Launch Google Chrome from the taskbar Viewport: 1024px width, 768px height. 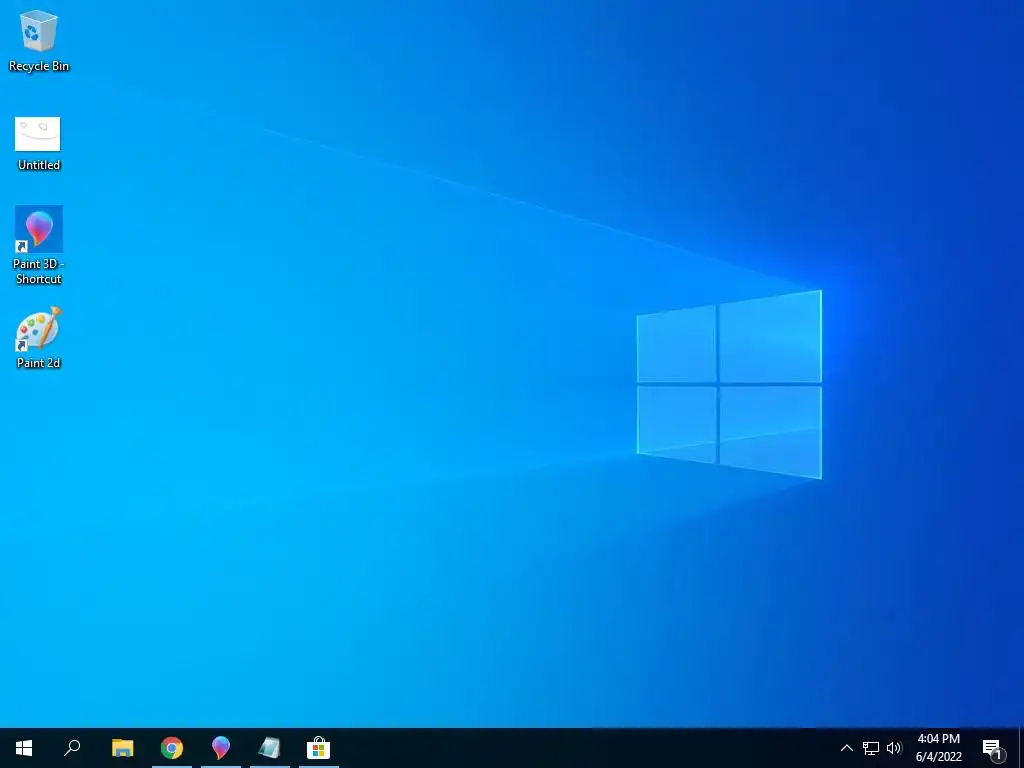click(172, 748)
